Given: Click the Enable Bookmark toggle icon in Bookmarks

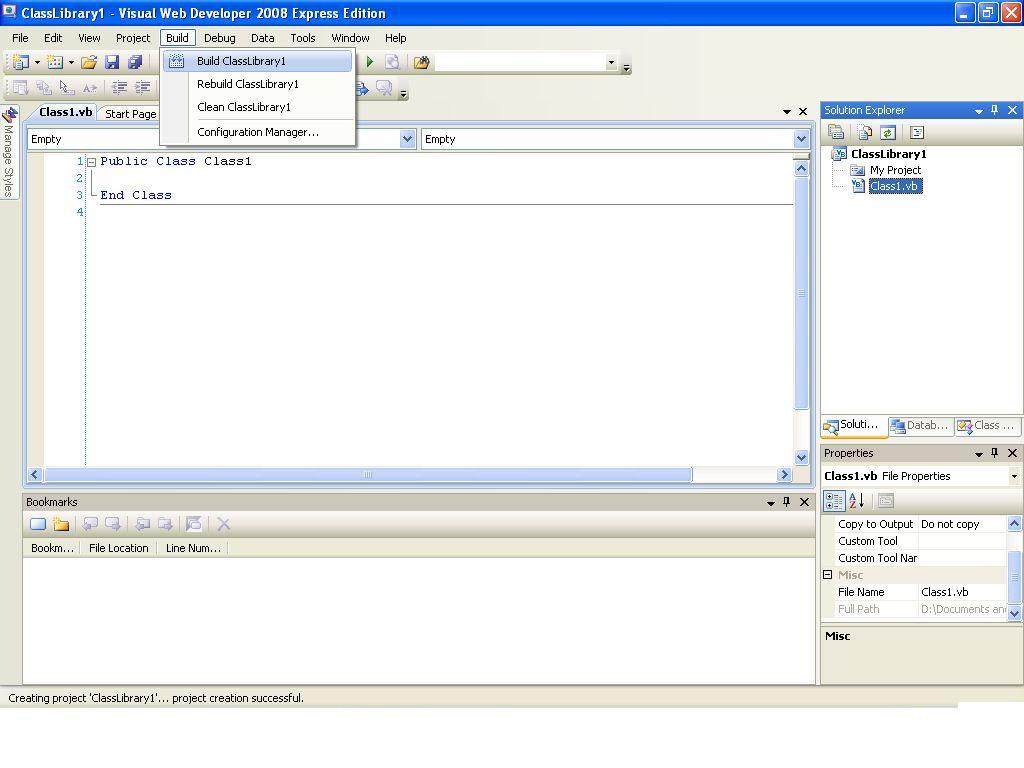Looking at the screenshot, I should (x=194, y=524).
